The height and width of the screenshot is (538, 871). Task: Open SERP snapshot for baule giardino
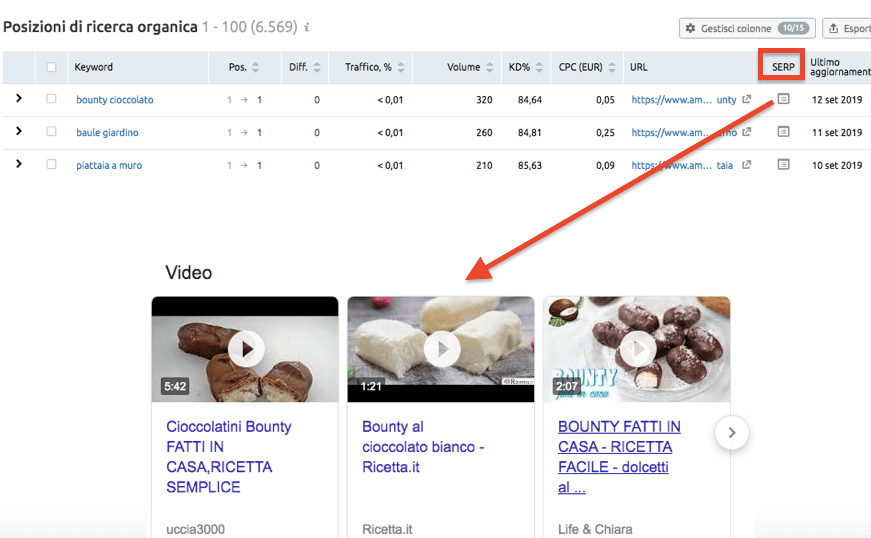783,132
